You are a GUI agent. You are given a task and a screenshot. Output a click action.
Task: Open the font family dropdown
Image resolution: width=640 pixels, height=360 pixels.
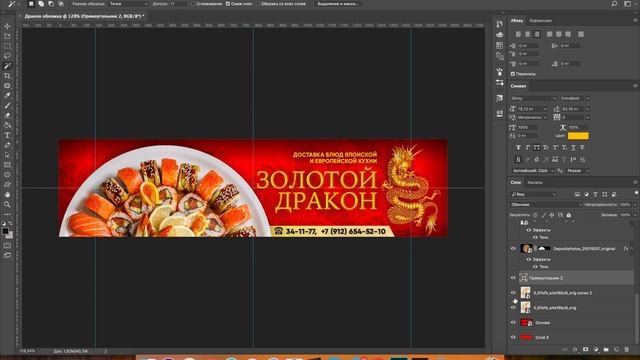(533, 98)
